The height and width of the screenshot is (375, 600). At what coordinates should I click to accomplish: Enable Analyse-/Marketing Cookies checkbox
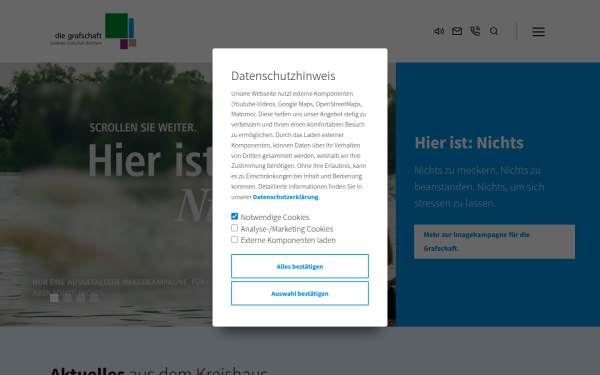pyautogui.click(x=235, y=228)
